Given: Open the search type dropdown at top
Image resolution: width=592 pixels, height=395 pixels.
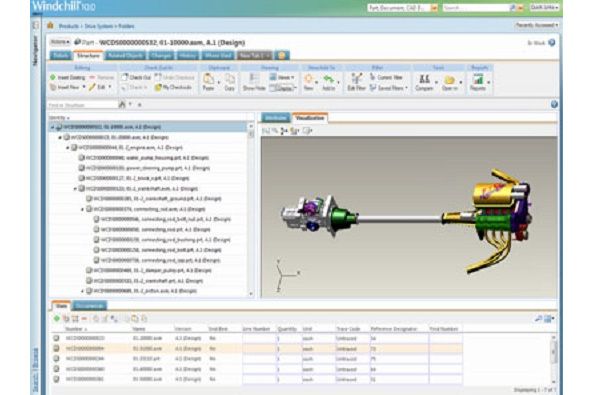Looking at the screenshot, I should pyautogui.click(x=434, y=8).
